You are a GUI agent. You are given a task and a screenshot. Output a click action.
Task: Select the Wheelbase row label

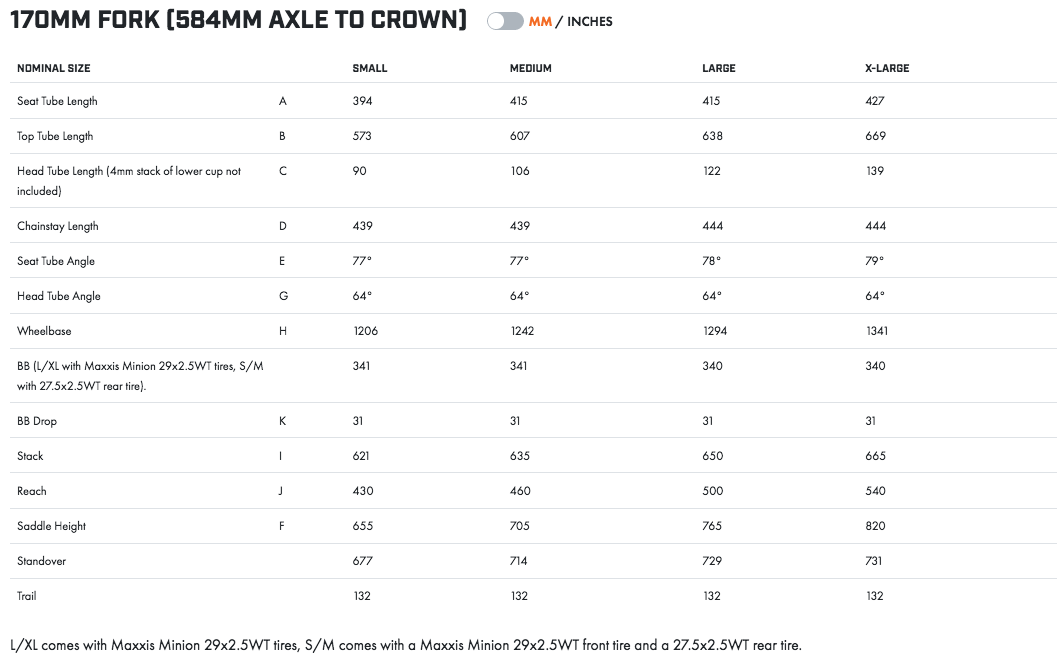44,331
